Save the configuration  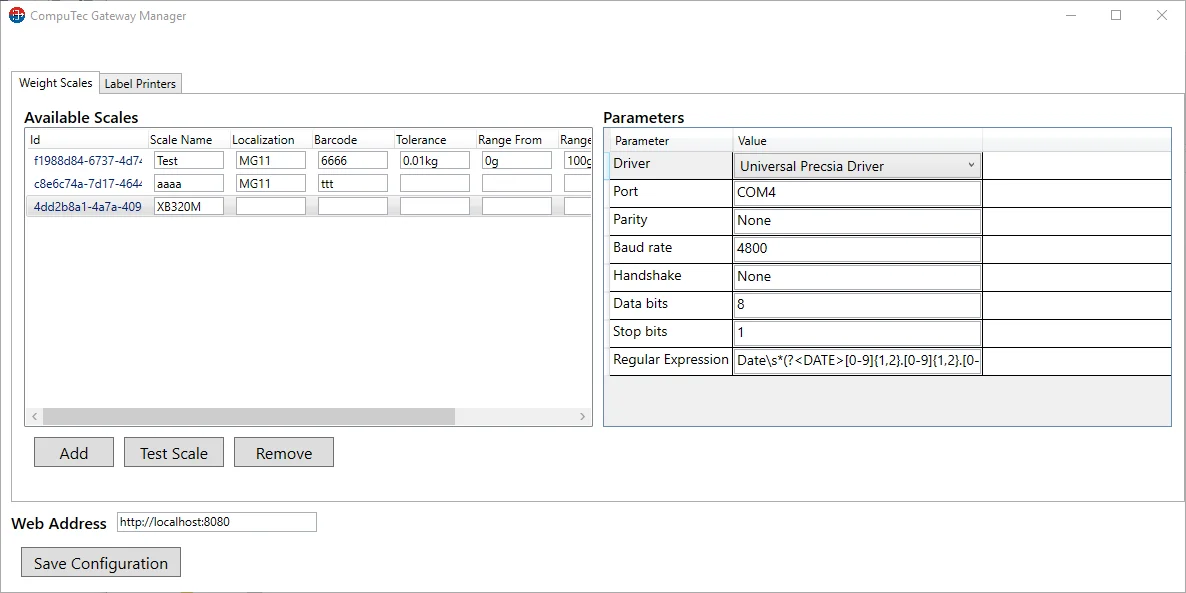(x=101, y=563)
